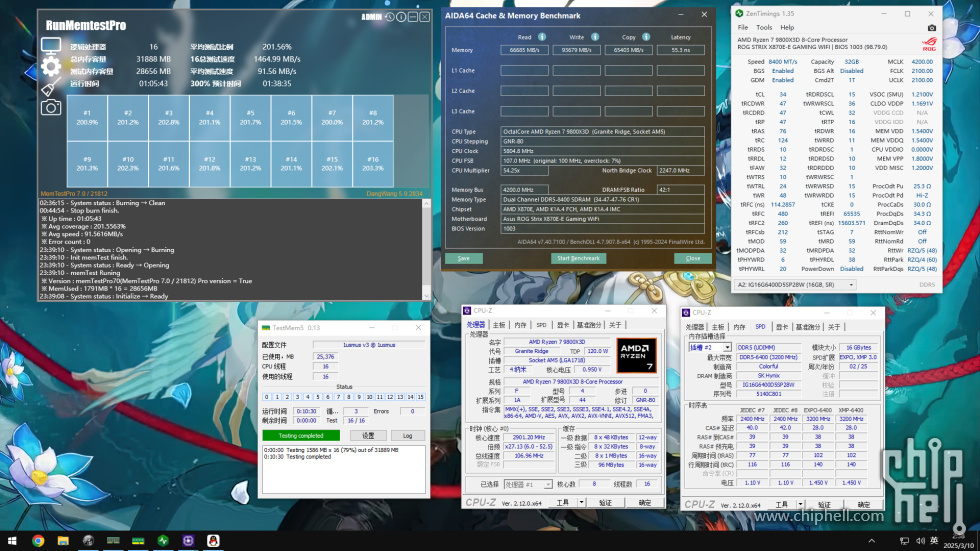Click the volume speaker icon in system tray
This screenshot has height=551, width=980.
920,540
